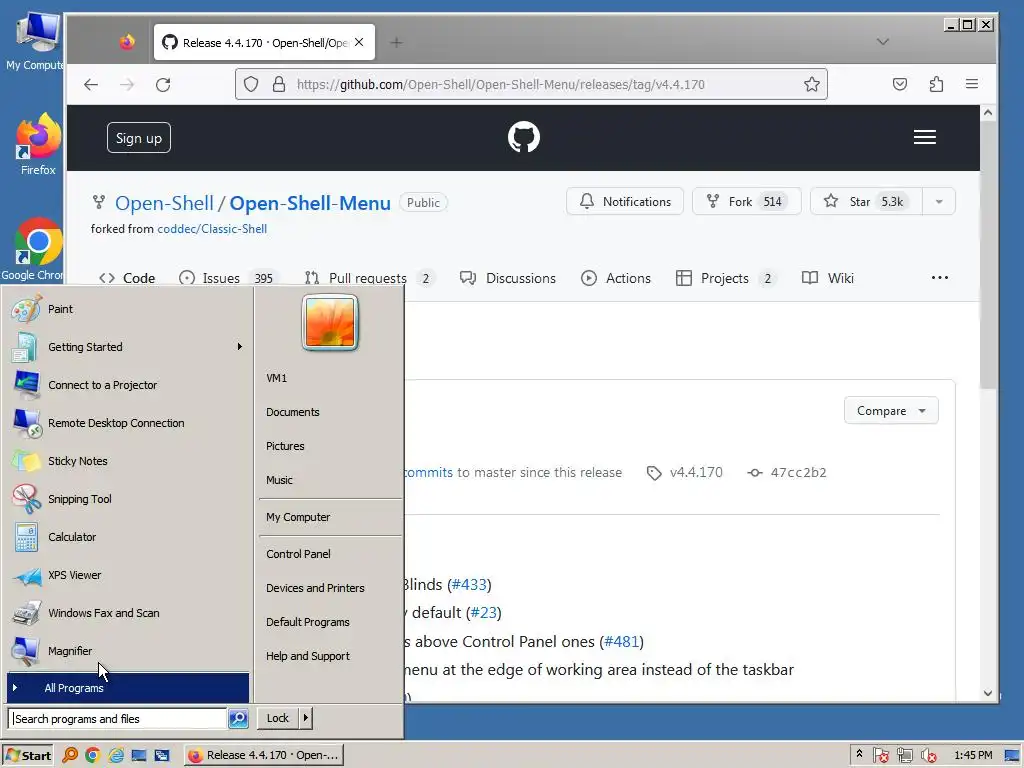Switch to the Issues tab

click(x=228, y=278)
